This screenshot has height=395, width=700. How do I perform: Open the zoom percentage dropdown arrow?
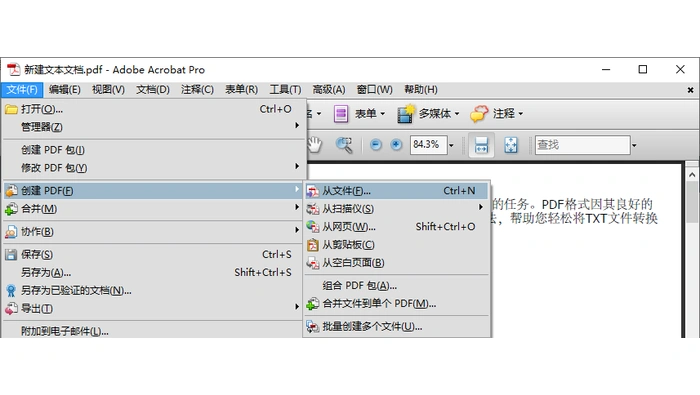[x=451, y=145]
